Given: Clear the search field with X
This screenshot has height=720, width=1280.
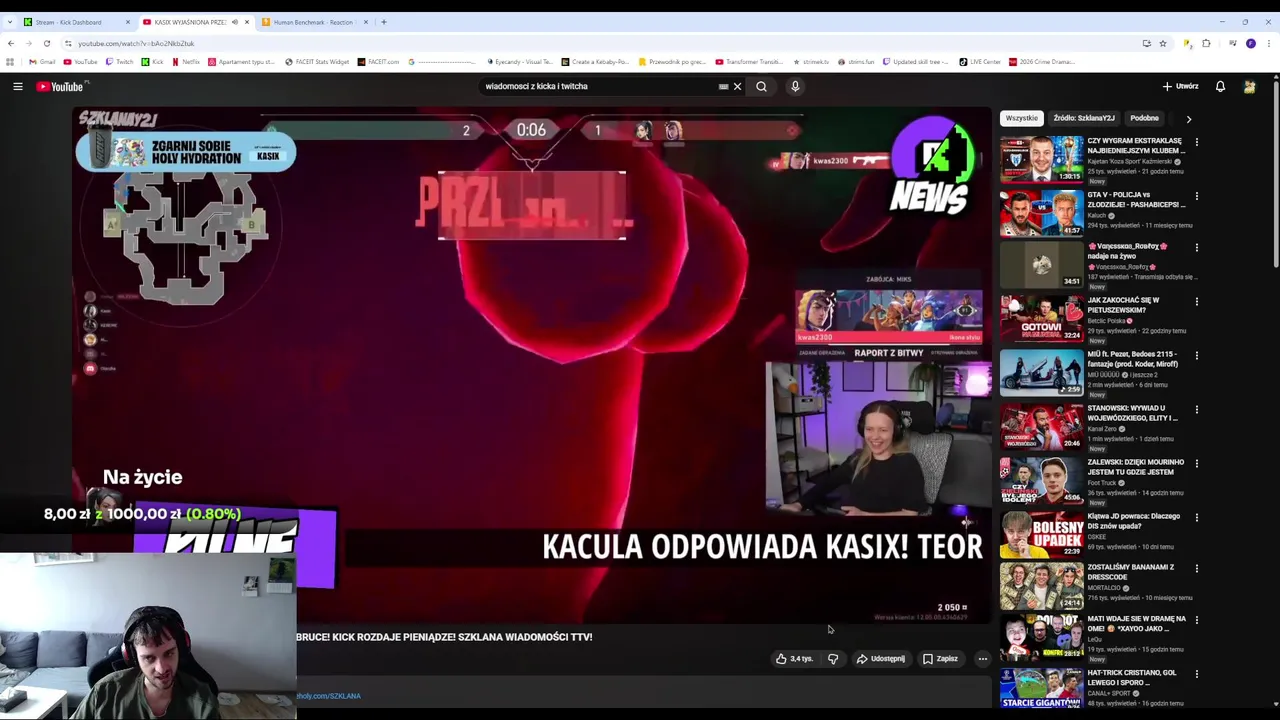Looking at the screenshot, I should tap(738, 87).
